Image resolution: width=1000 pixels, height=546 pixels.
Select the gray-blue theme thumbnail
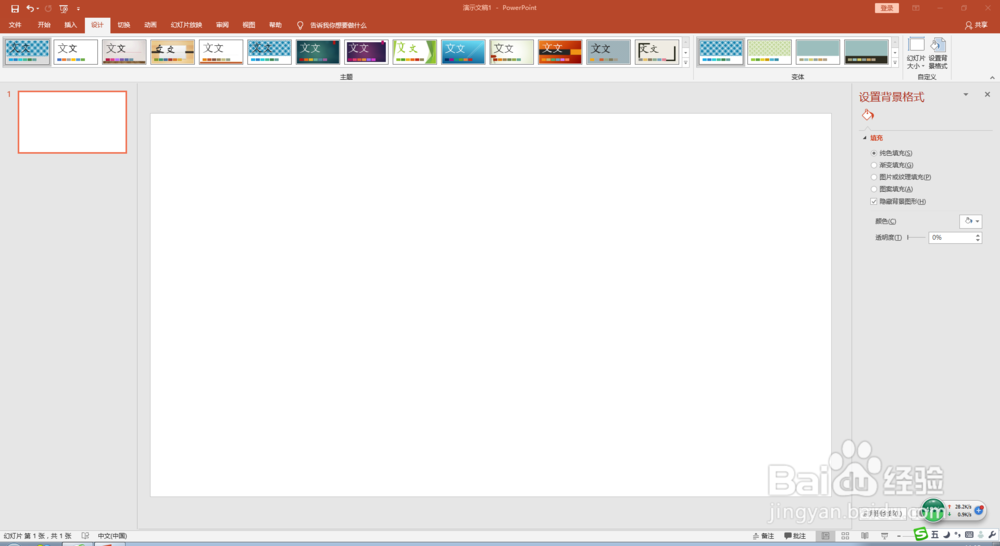pos(608,52)
